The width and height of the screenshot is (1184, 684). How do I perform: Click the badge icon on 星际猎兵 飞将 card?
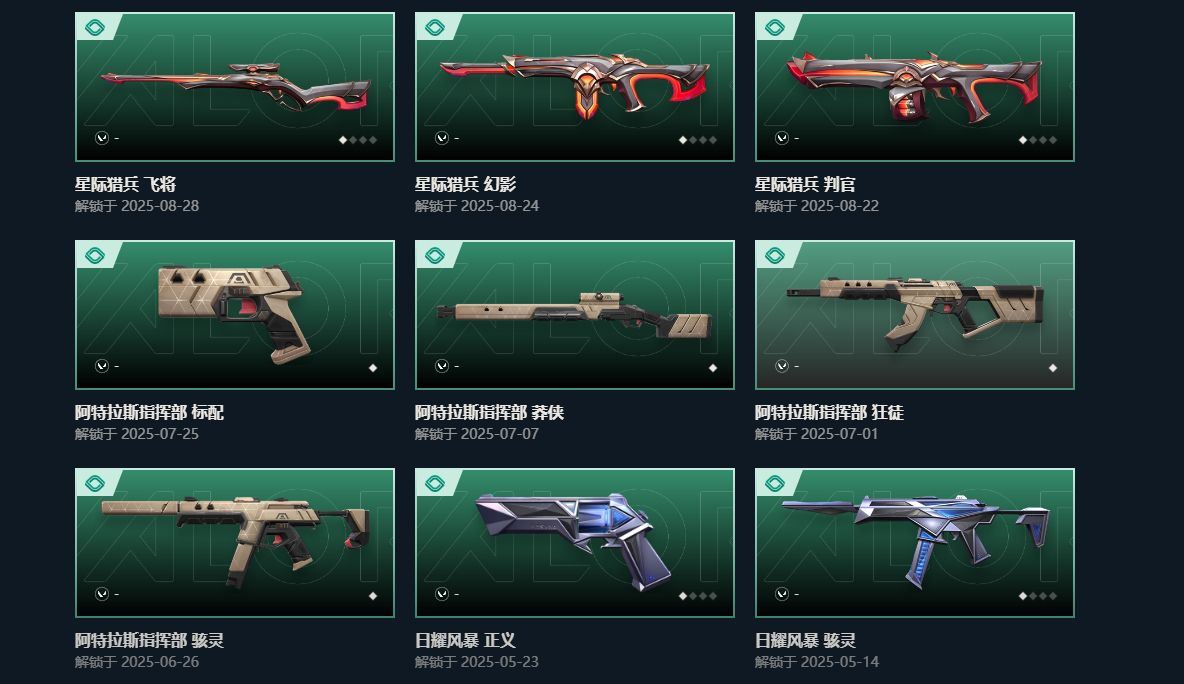[94, 28]
